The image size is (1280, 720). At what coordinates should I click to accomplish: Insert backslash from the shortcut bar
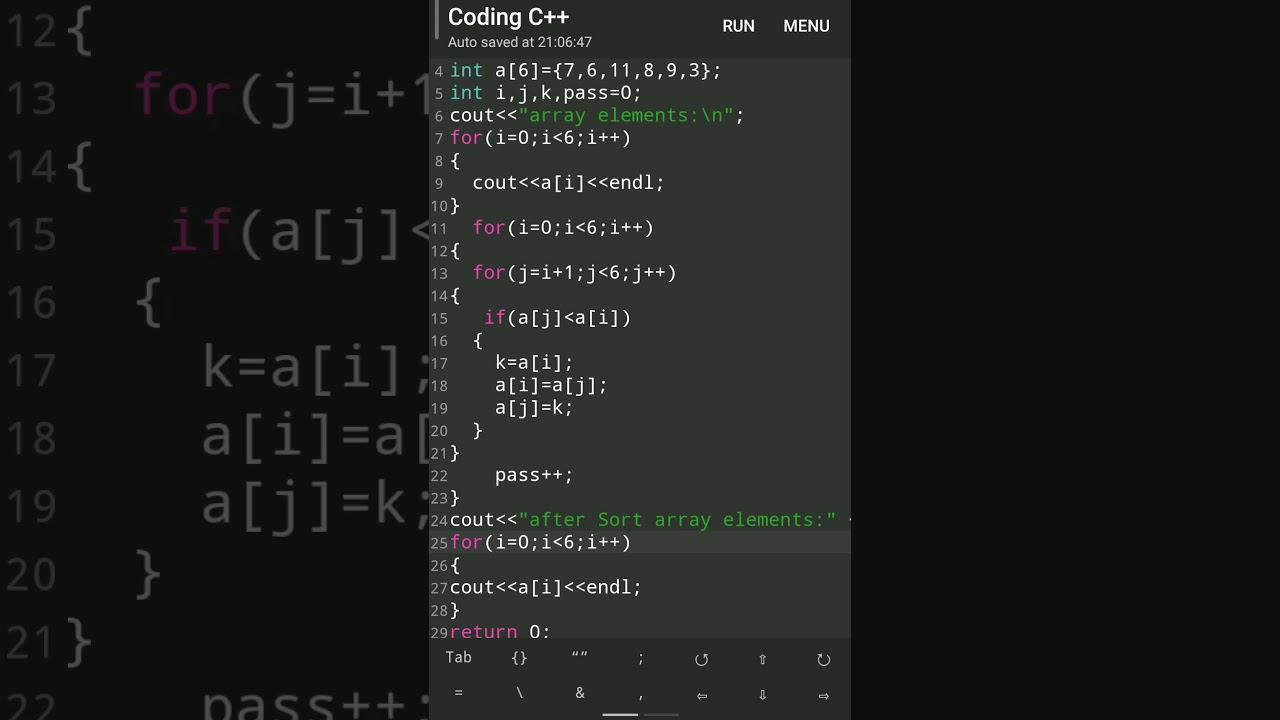point(519,693)
